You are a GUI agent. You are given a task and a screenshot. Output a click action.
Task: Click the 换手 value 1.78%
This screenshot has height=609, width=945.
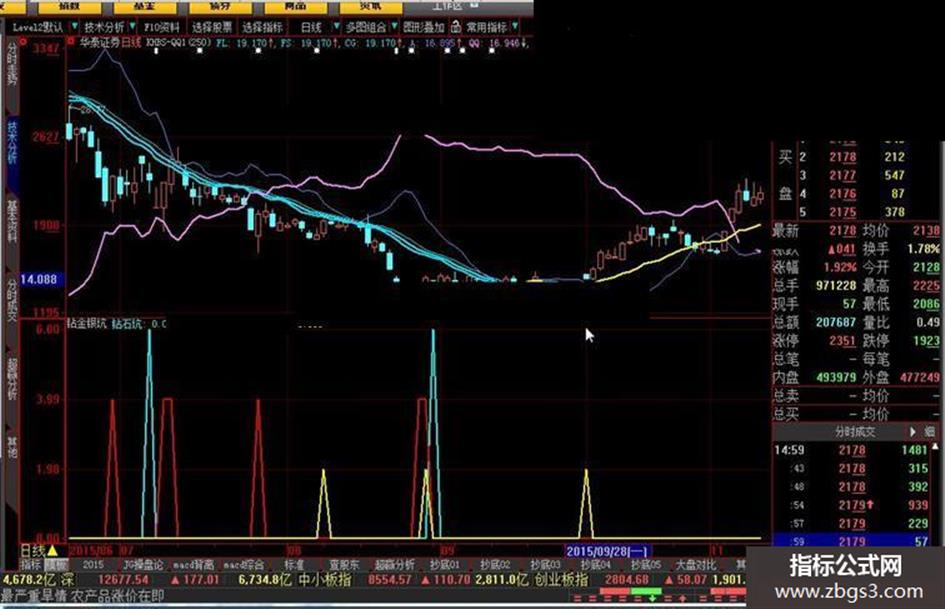click(923, 248)
